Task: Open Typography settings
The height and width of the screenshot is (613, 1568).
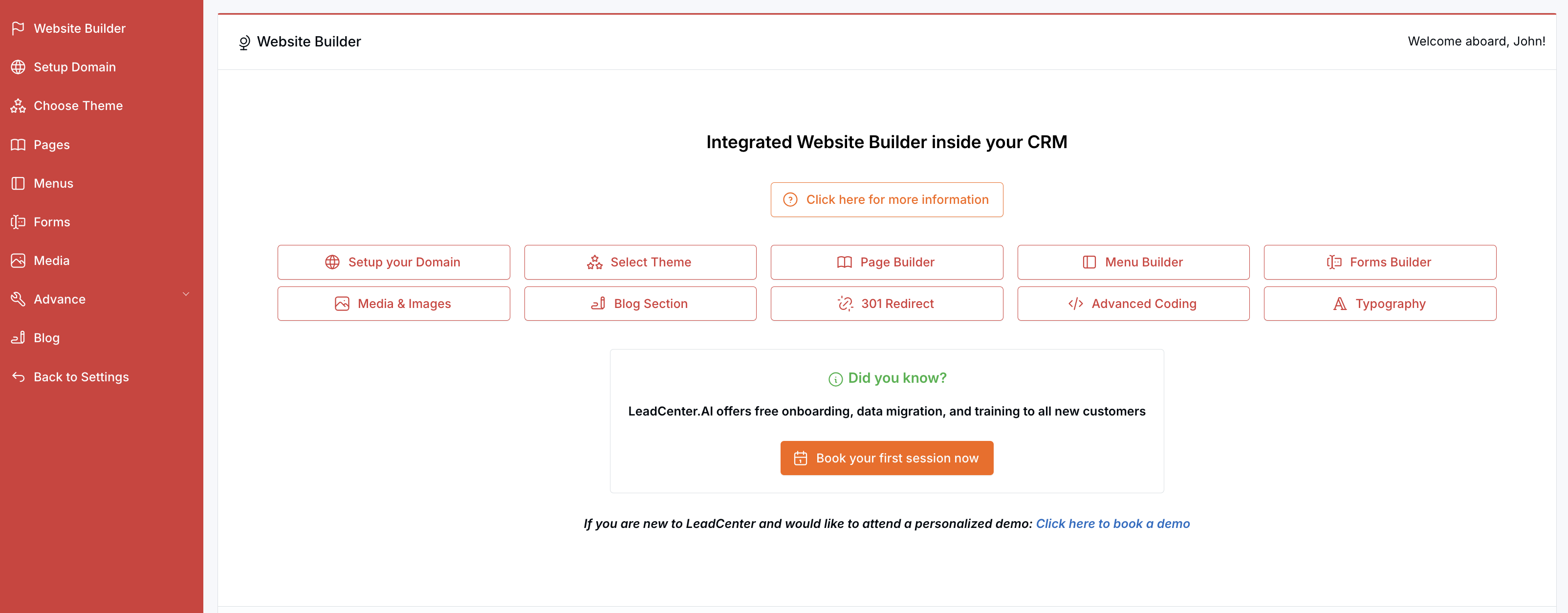Action: pyautogui.click(x=1380, y=304)
